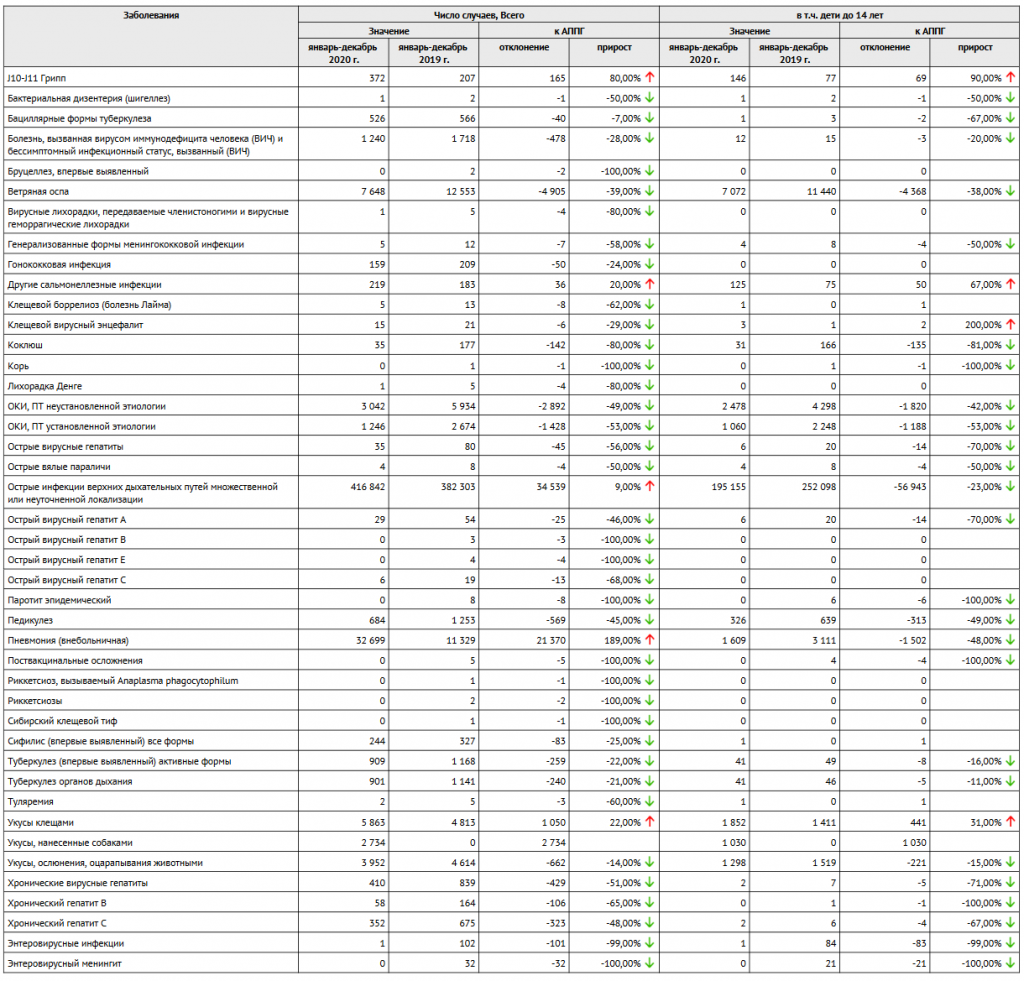Click the red arrow beside upper respiratory infections 9,00%
The width and height of the screenshot is (1024, 981).
coord(649,486)
